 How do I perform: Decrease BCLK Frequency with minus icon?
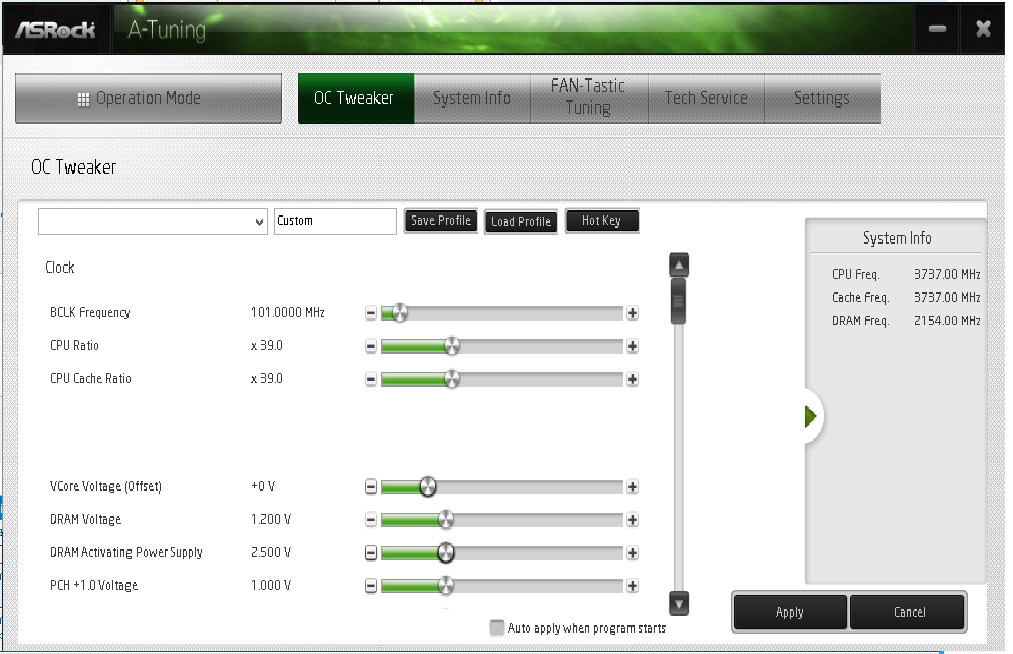[371, 313]
